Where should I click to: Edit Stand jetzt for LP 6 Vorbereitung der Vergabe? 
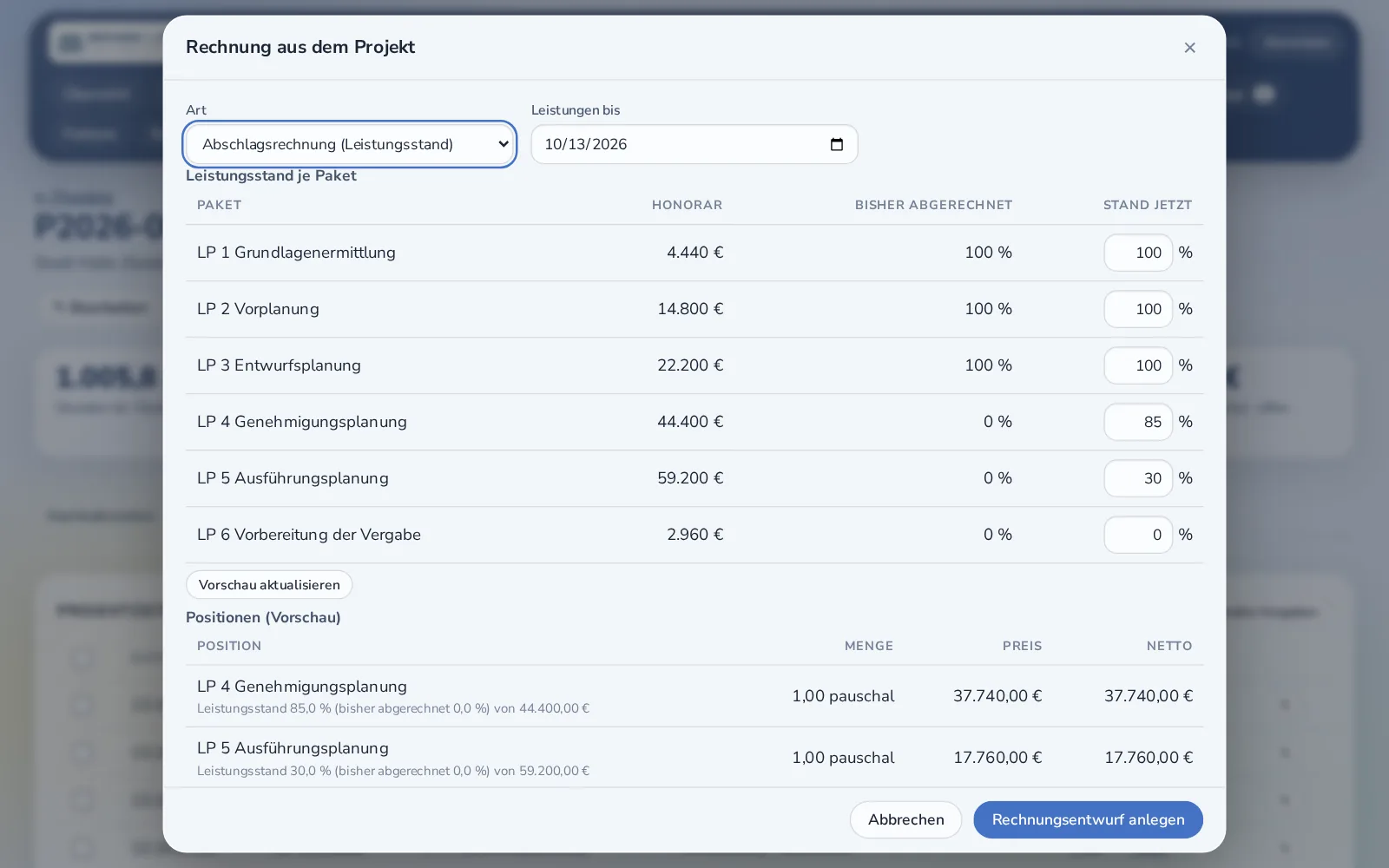coord(1138,535)
